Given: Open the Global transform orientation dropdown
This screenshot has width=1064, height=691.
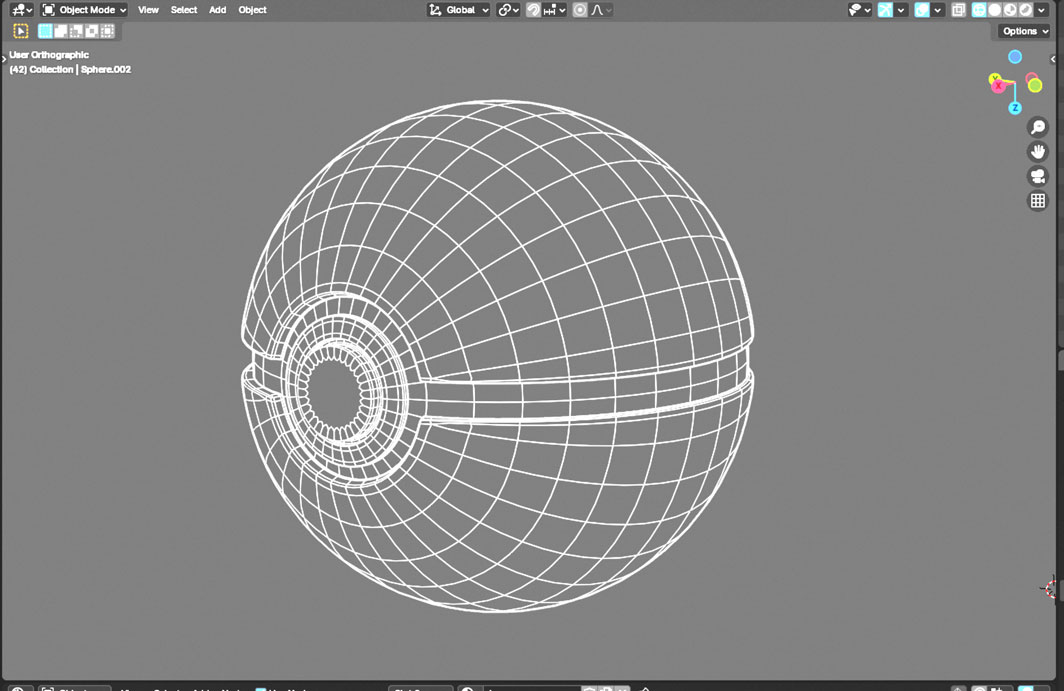Looking at the screenshot, I should pos(458,10).
